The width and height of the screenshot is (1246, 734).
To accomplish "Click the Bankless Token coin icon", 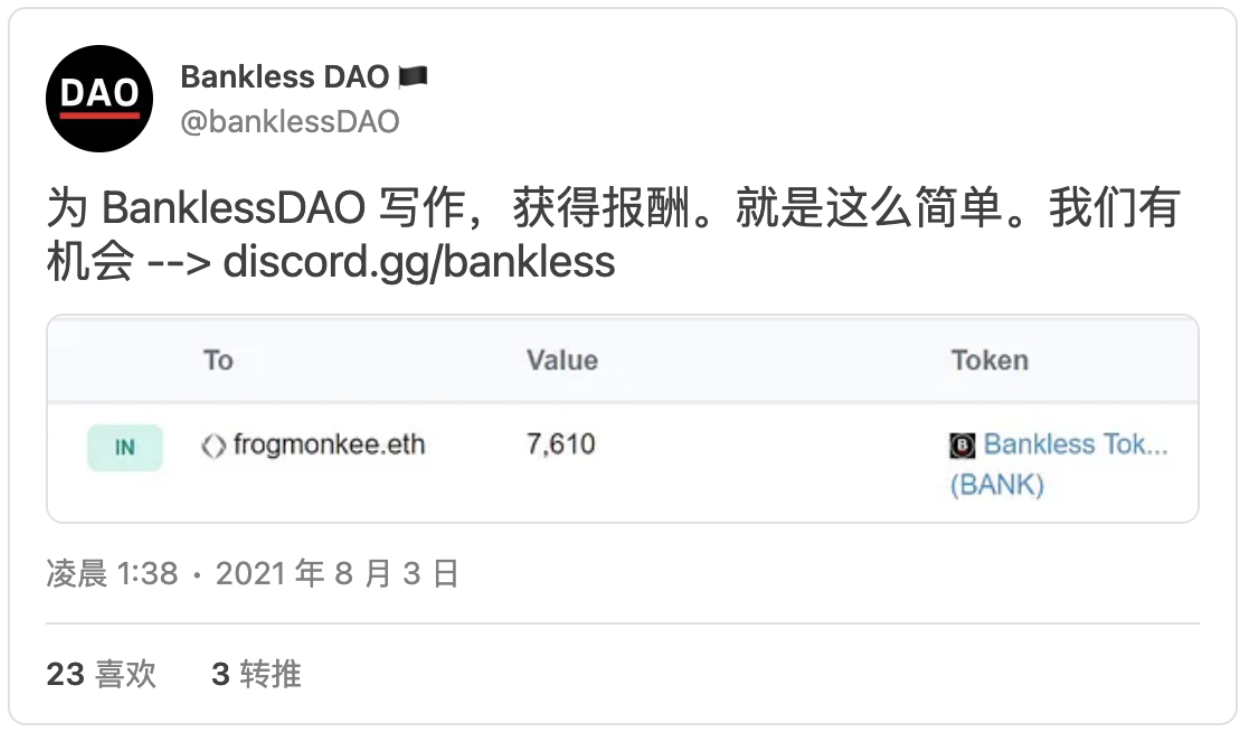I will coord(962,445).
